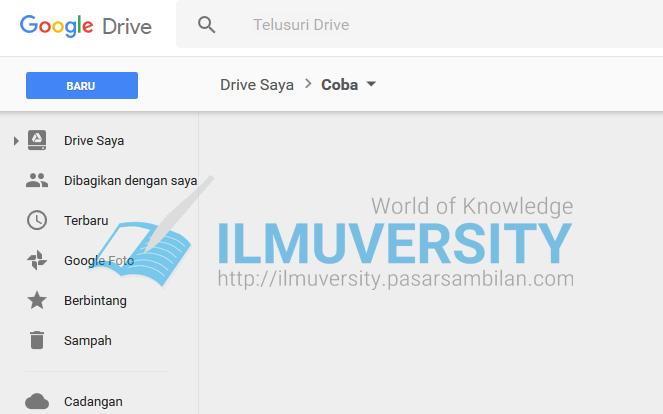The height and width of the screenshot is (414, 663).
Task: Open the Coba folder dropdown arrow
Action: [371, 84]
